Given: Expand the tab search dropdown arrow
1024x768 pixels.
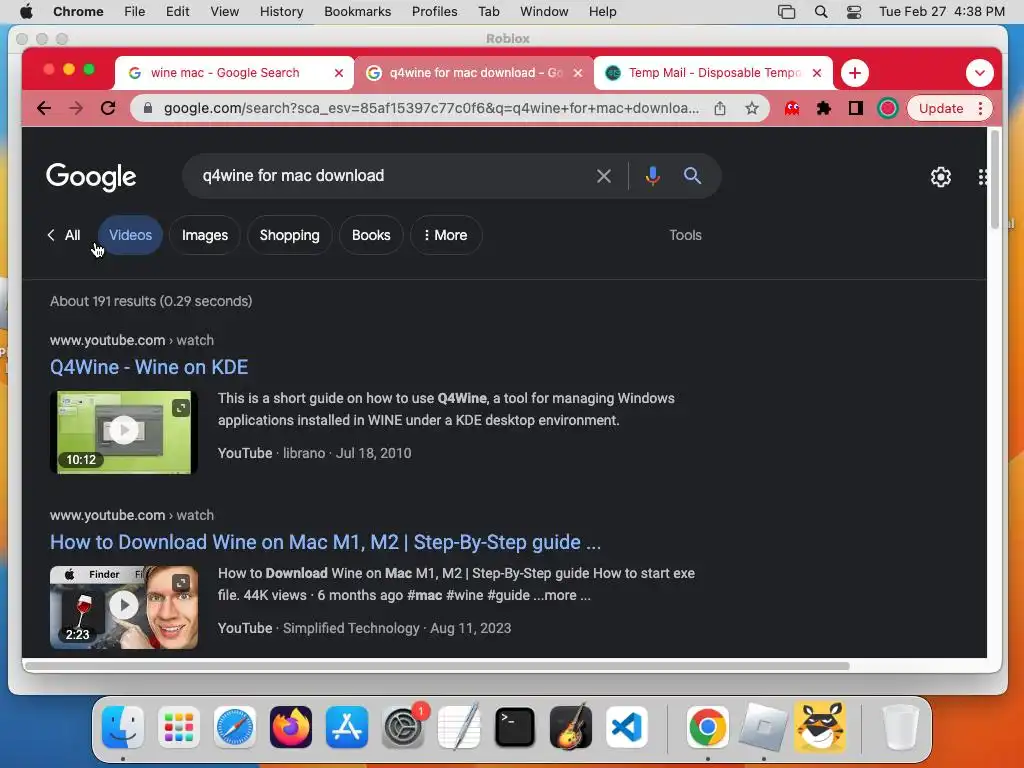Looking at the screenshot, I should point(980,73).
